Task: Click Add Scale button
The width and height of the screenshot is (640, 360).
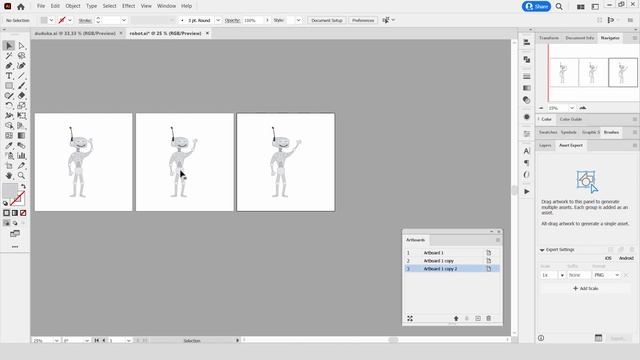Action: pos(585,289)
